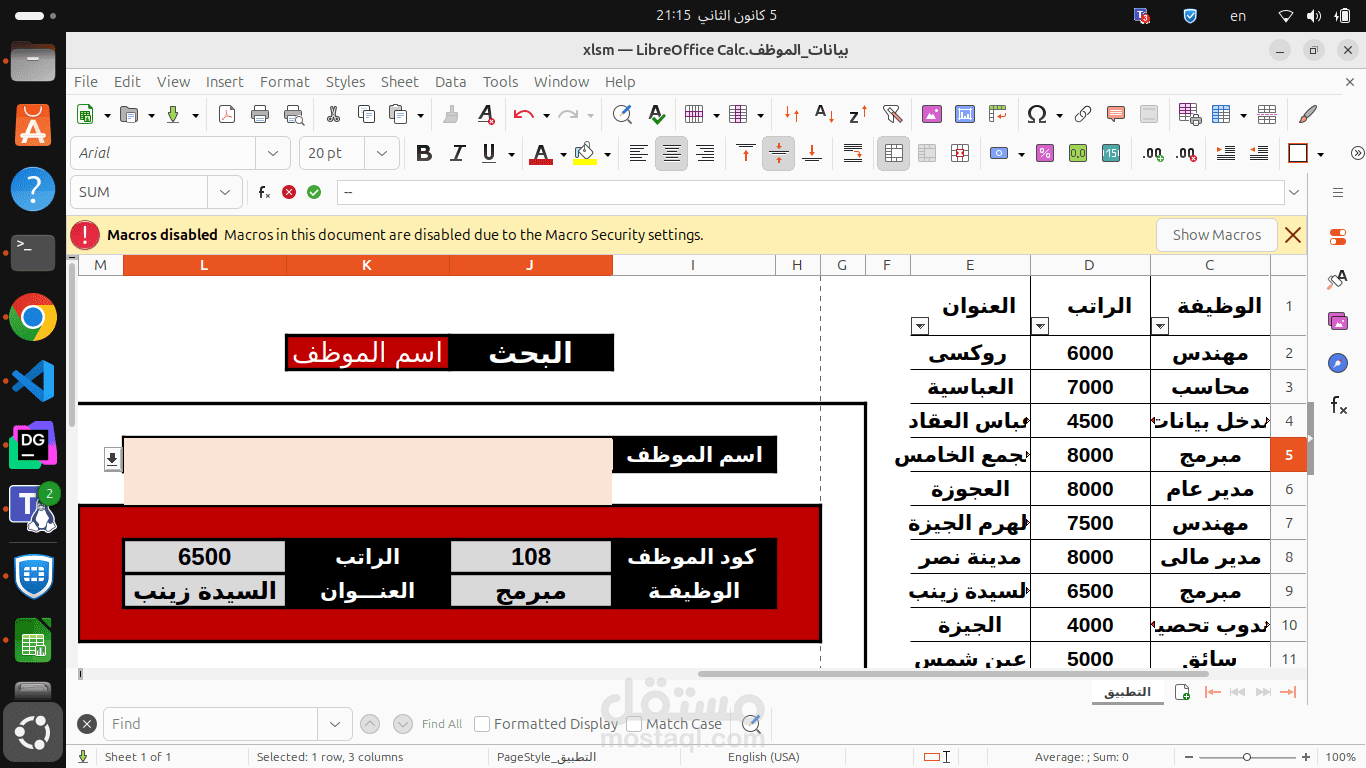The image size is (1366, 768).
Task: Show draw functions brush icon
Action: pos(1308,114)
